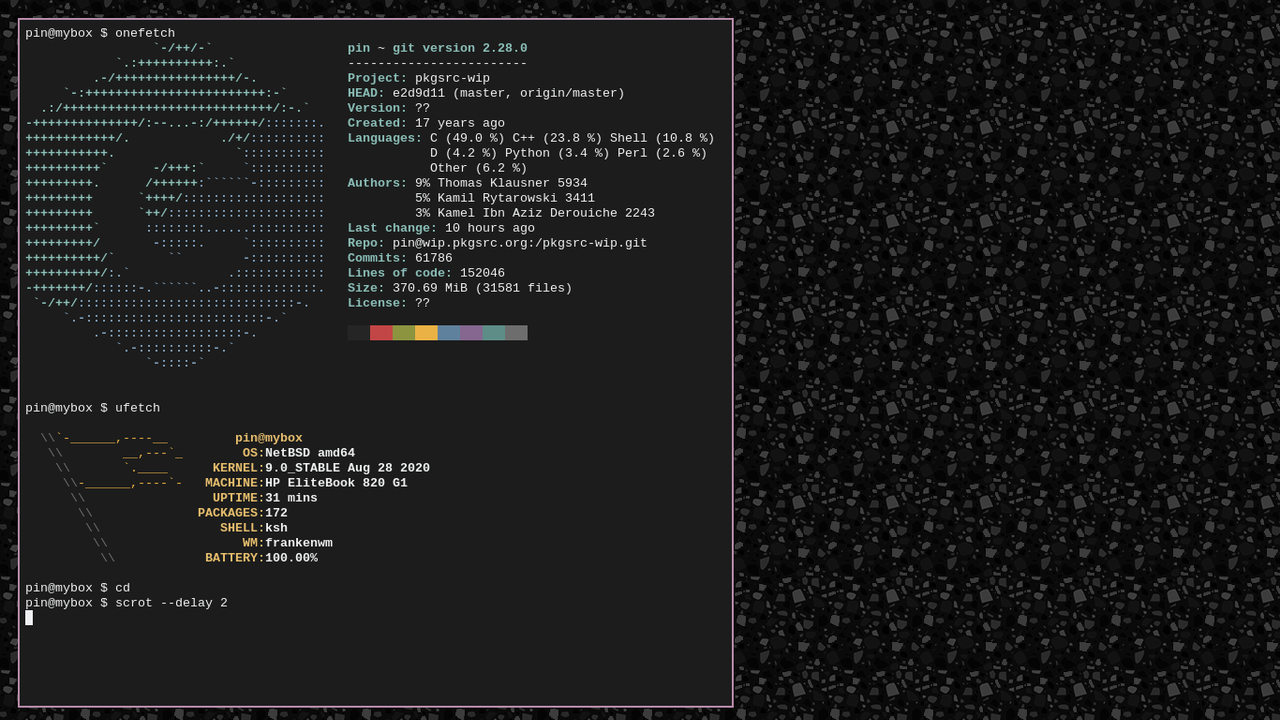Click the 'Commits: 61786' line
This screenshot has width=1280, height=720.
pos(400,258)
